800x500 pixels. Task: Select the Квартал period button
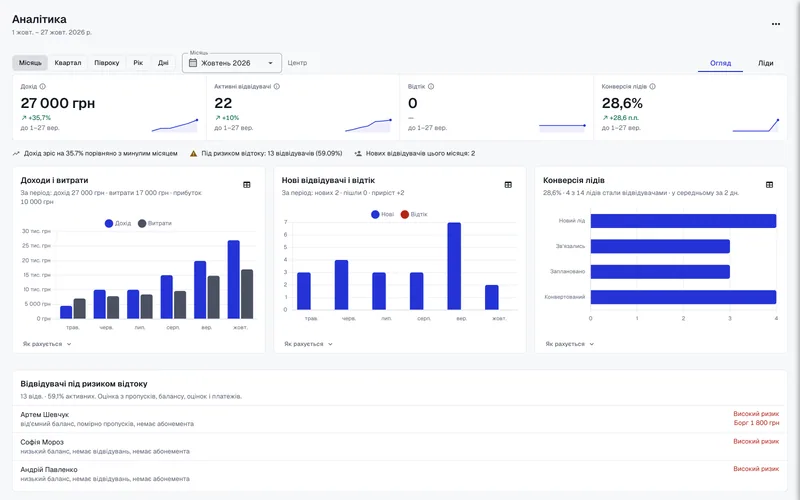click(x=68, y=63)
